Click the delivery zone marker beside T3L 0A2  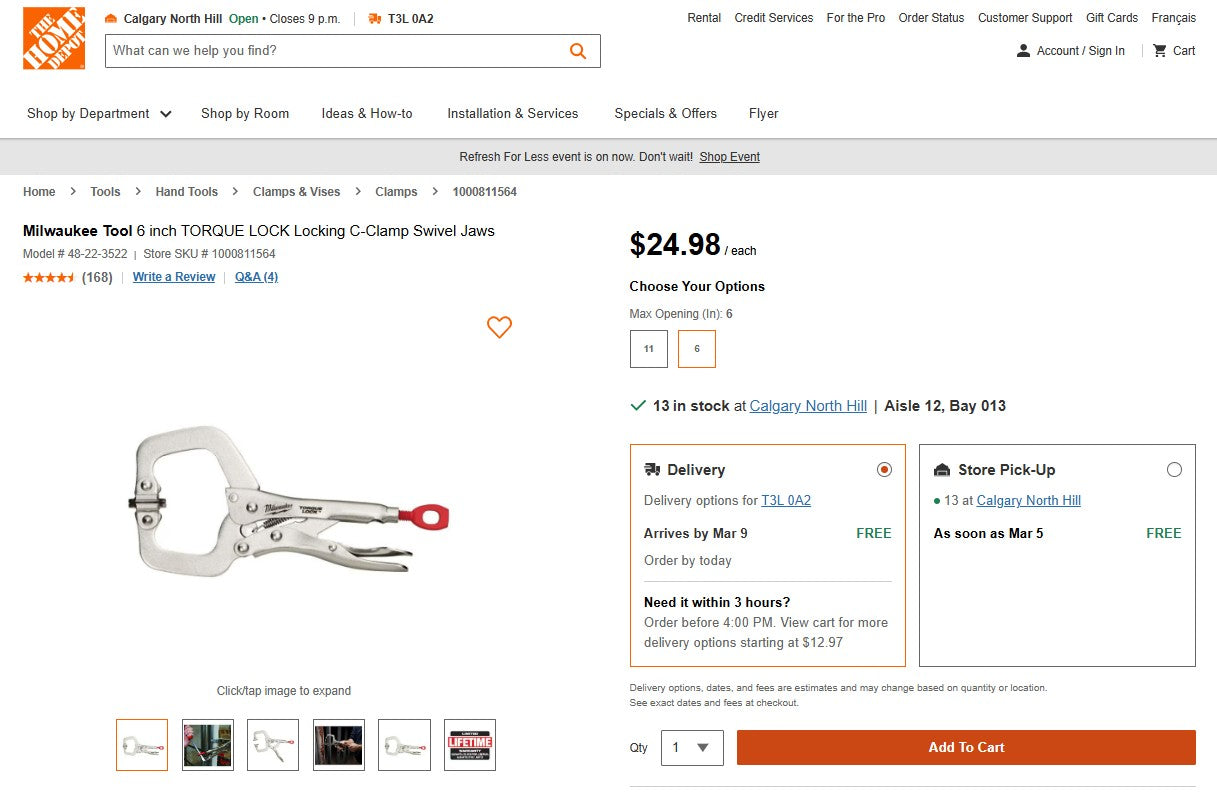click(x=373, y=17)
